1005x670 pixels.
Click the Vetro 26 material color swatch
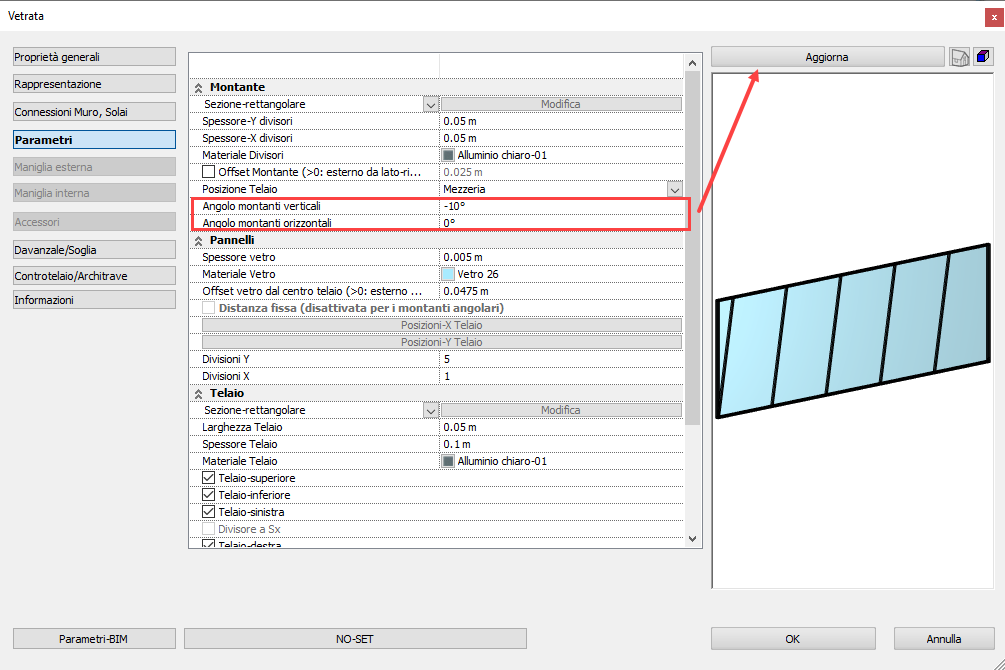448,274
